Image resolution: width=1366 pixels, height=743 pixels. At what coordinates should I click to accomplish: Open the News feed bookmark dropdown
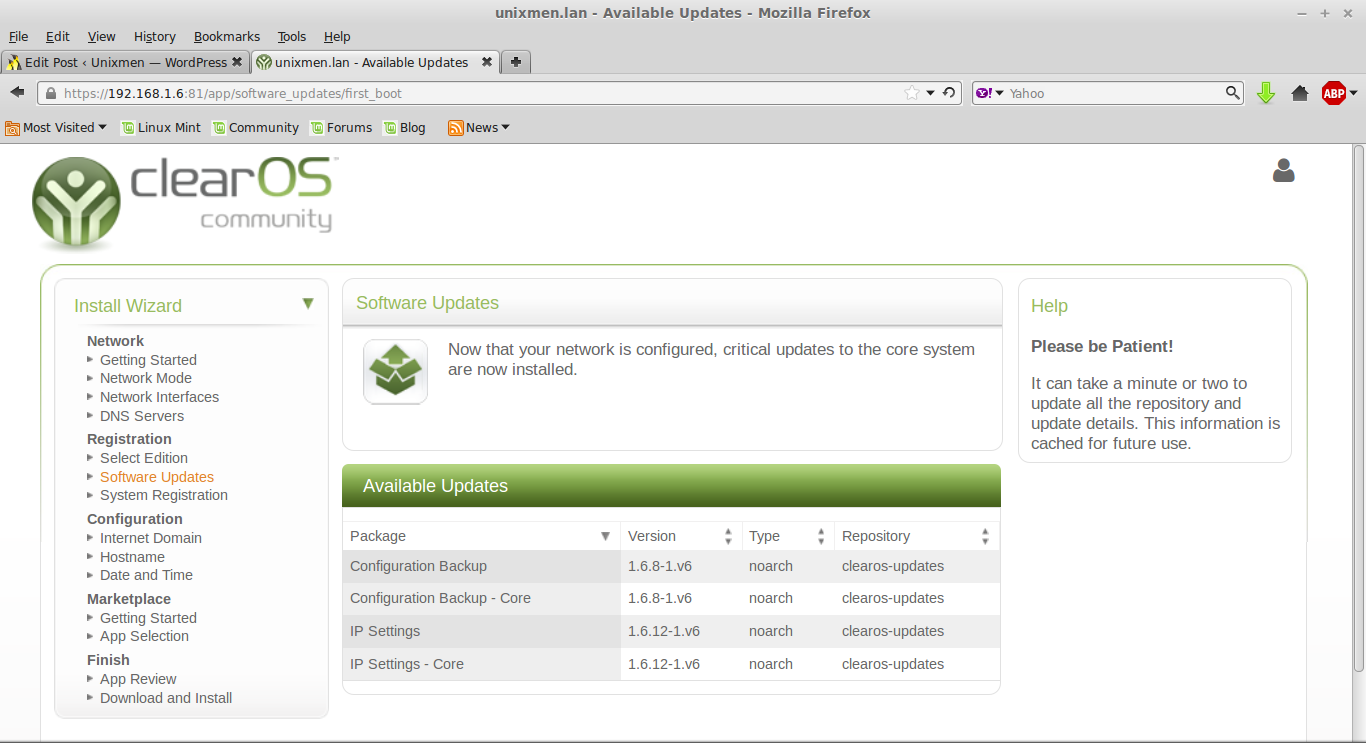click(479, 127)
